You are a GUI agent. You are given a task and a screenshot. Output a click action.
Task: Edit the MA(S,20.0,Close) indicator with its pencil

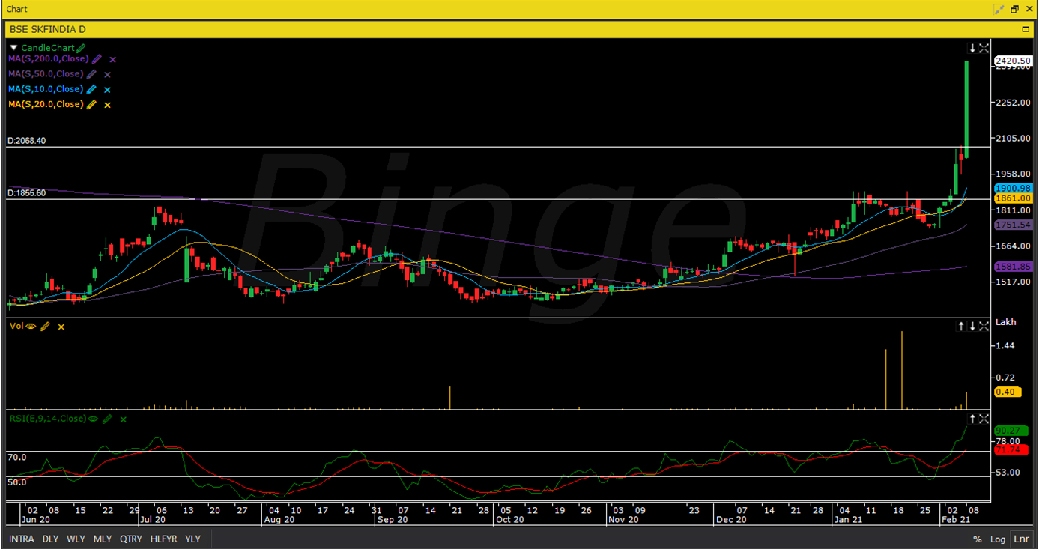point(92,105)
